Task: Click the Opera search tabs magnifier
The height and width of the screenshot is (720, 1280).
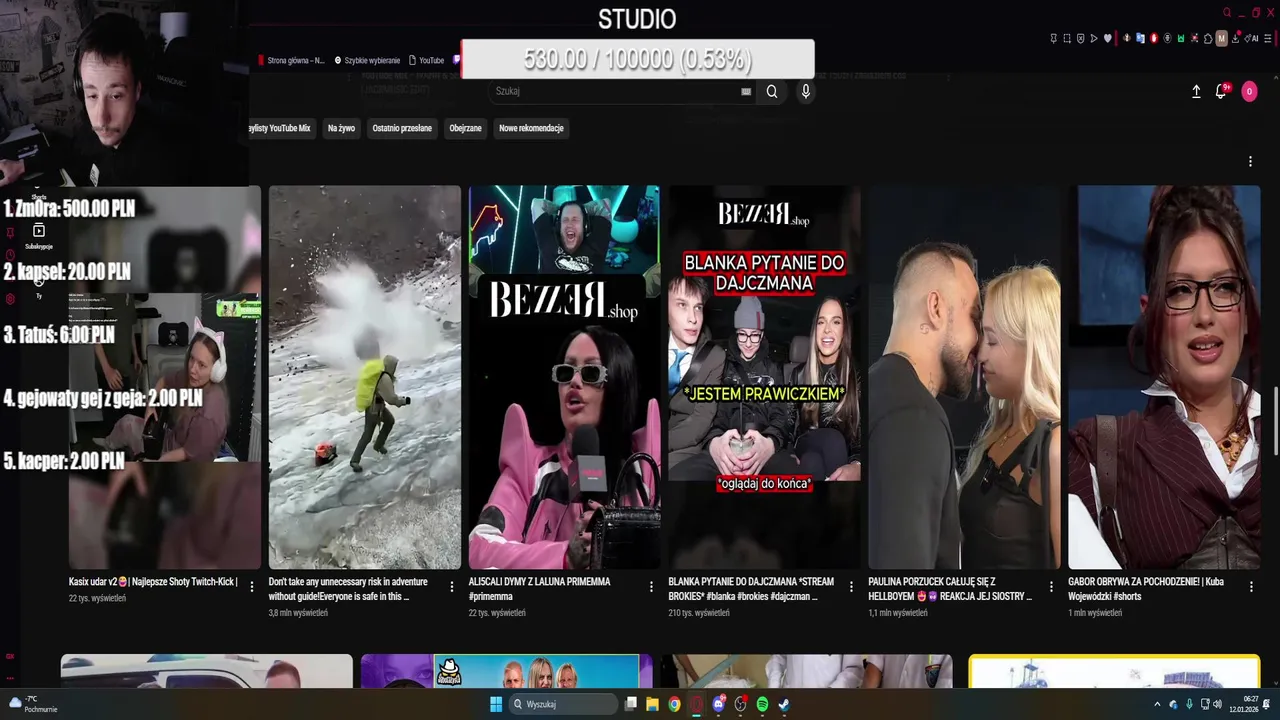Action: 1227,12
